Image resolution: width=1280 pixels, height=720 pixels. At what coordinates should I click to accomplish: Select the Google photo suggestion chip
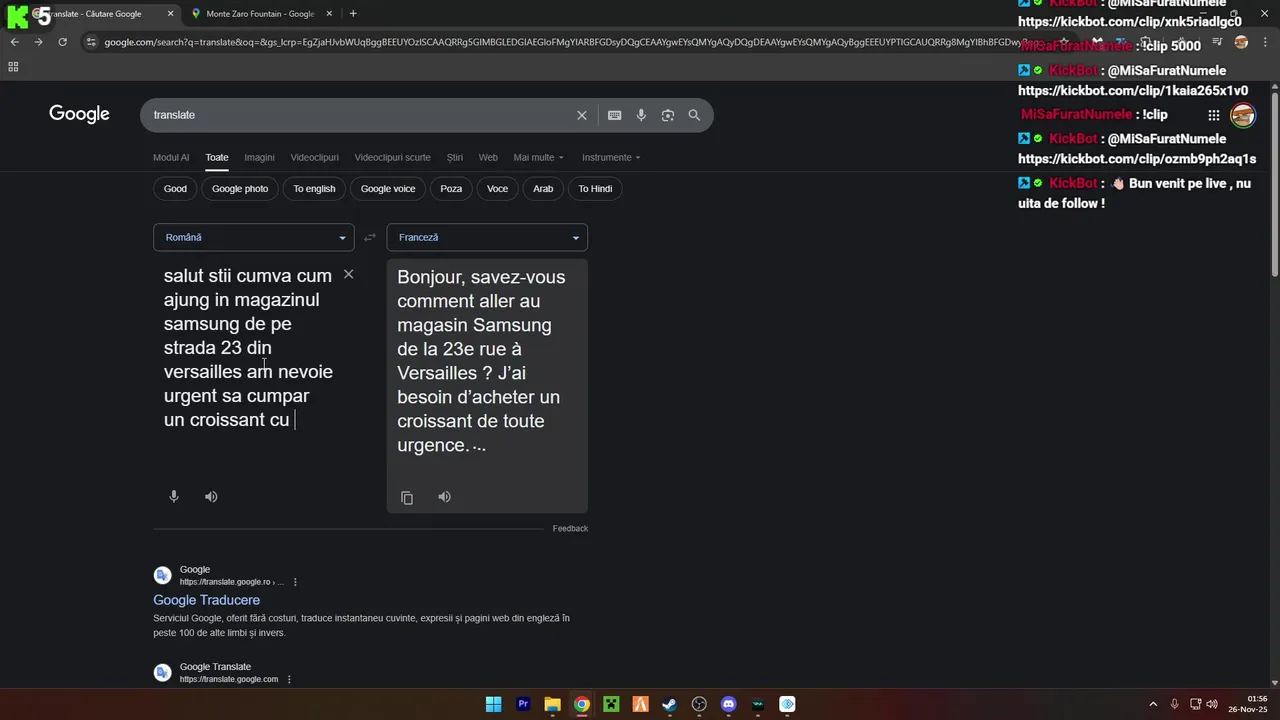coord(240,188)
